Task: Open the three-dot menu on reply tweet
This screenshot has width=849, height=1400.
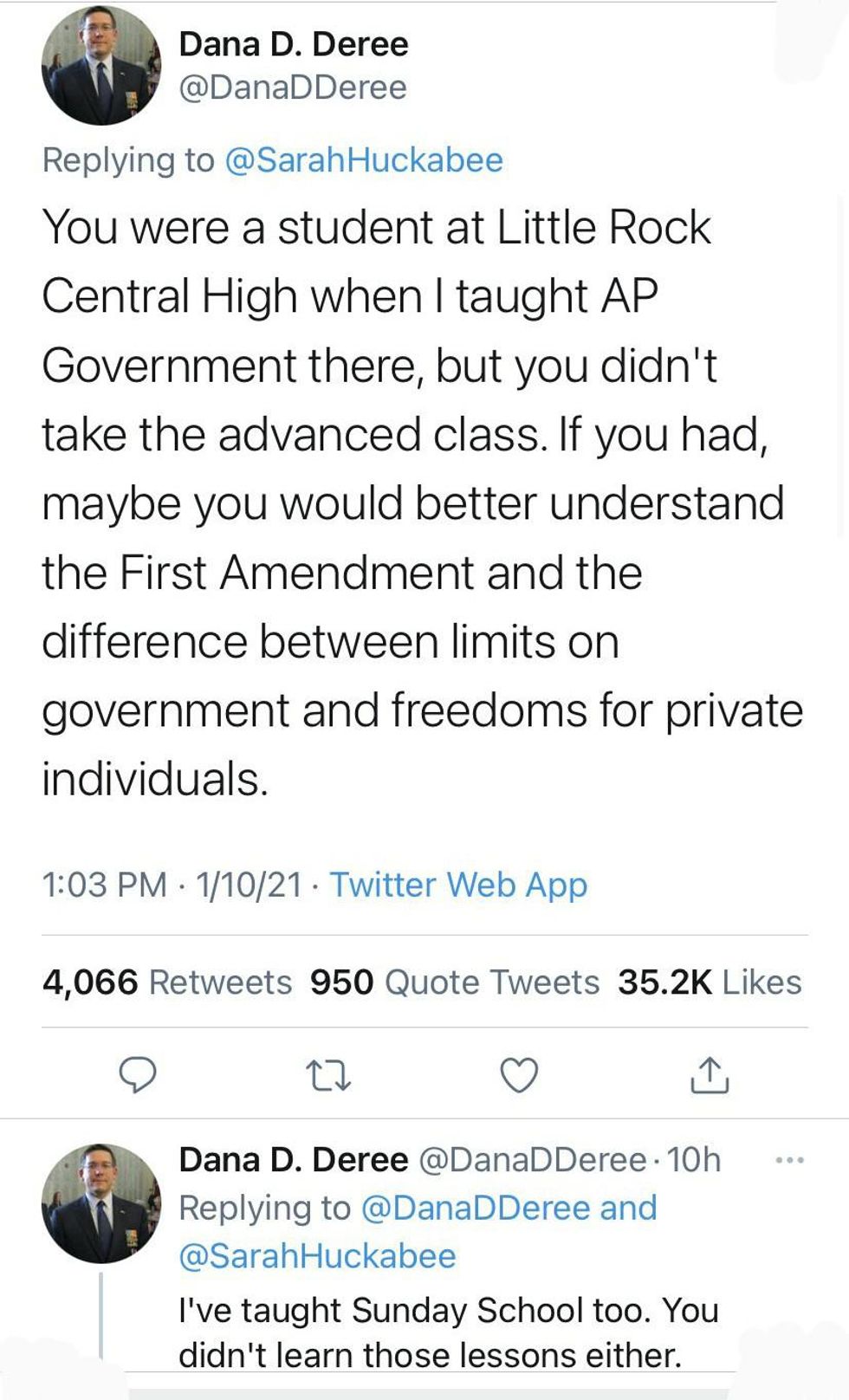Action: (x=789, y=1160)
